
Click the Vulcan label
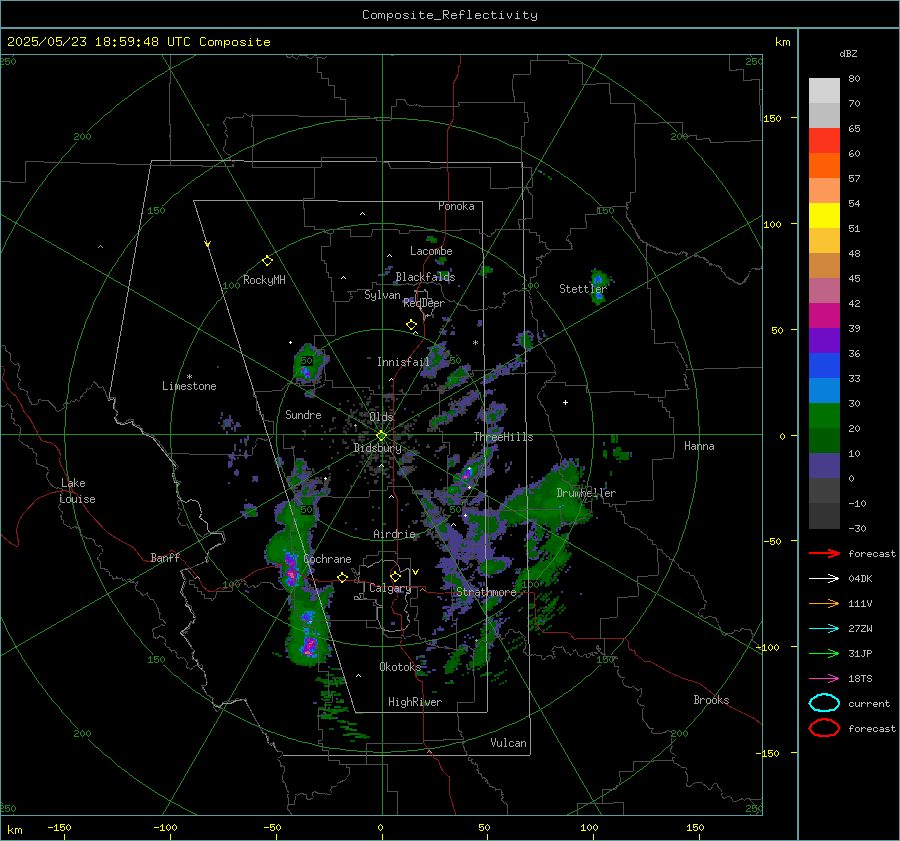(509, 743)
